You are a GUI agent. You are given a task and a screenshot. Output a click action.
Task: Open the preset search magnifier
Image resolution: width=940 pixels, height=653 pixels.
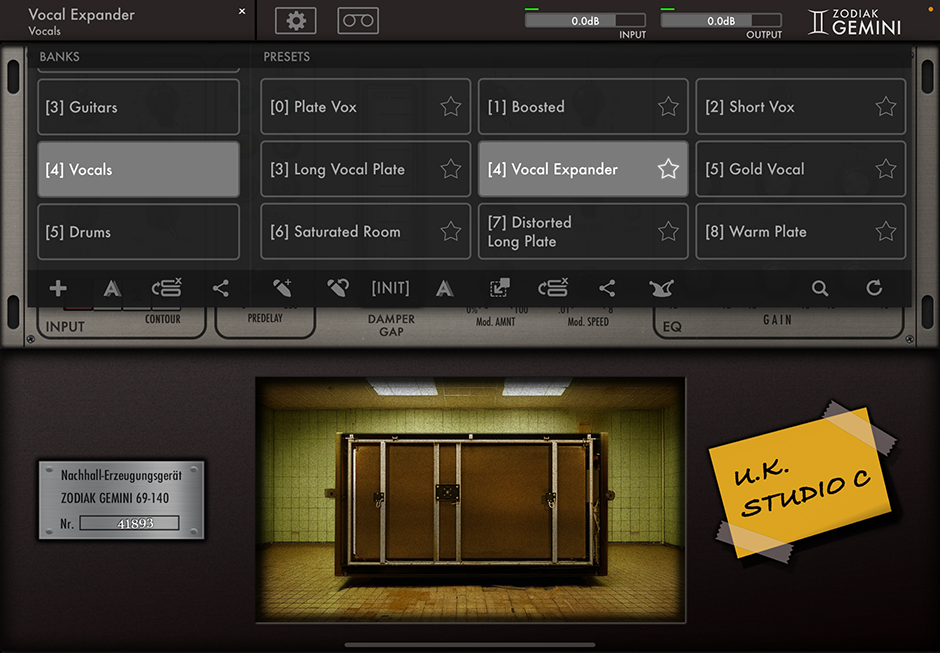click(x=820, y=289)
